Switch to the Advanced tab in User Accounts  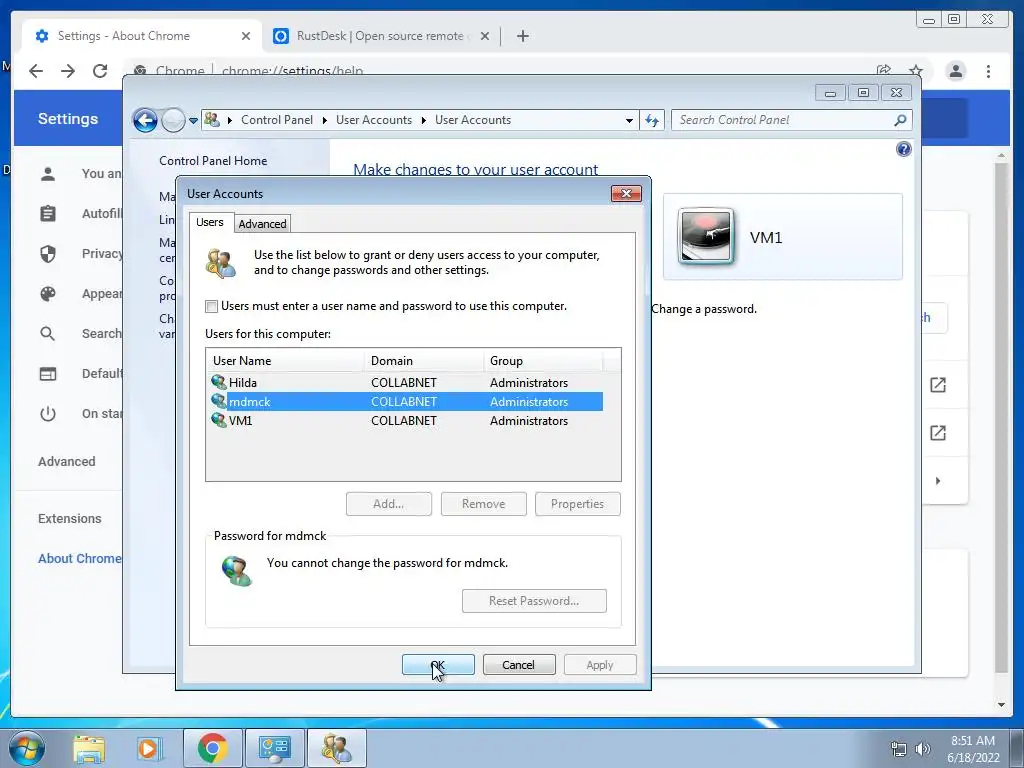coord(262,223)
